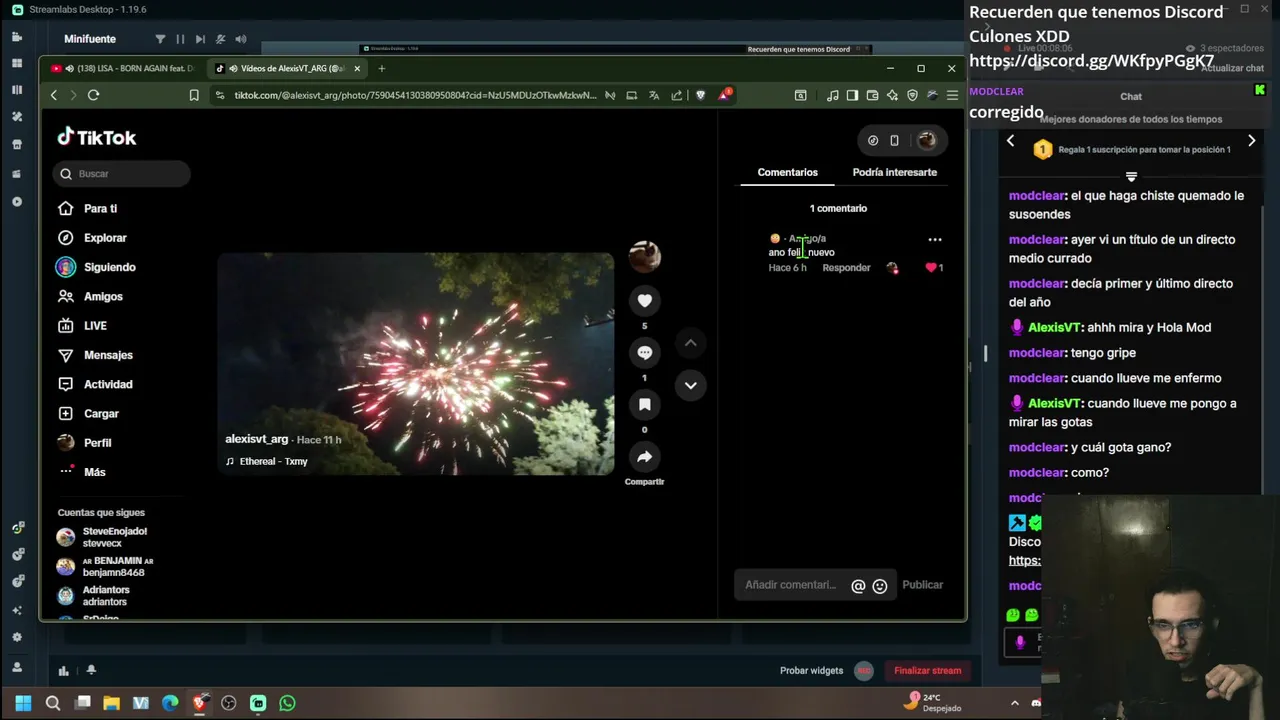Screen dimensions: 1280x720
Task: Click the alexisvt_arg username on post
Action: coord(257,439)
